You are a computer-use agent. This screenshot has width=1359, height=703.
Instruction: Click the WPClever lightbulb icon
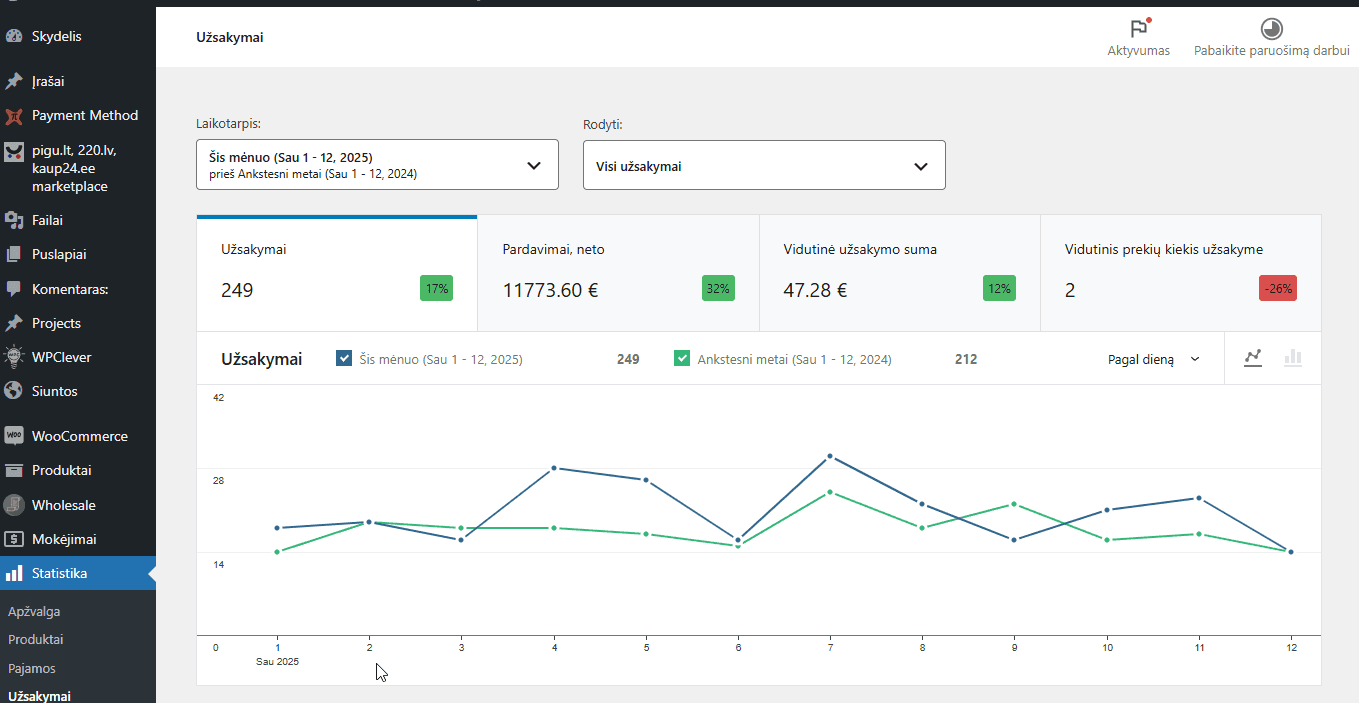(14, 357)
